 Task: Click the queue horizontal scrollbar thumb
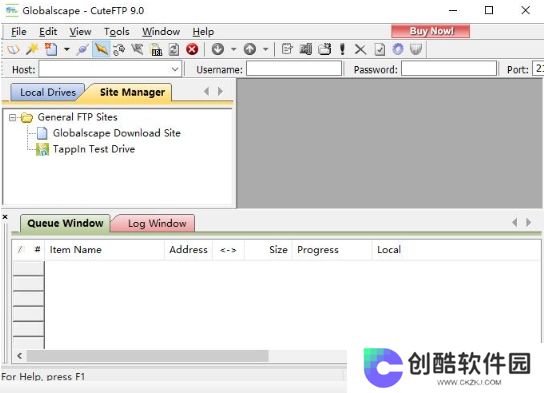coord(148,356)
